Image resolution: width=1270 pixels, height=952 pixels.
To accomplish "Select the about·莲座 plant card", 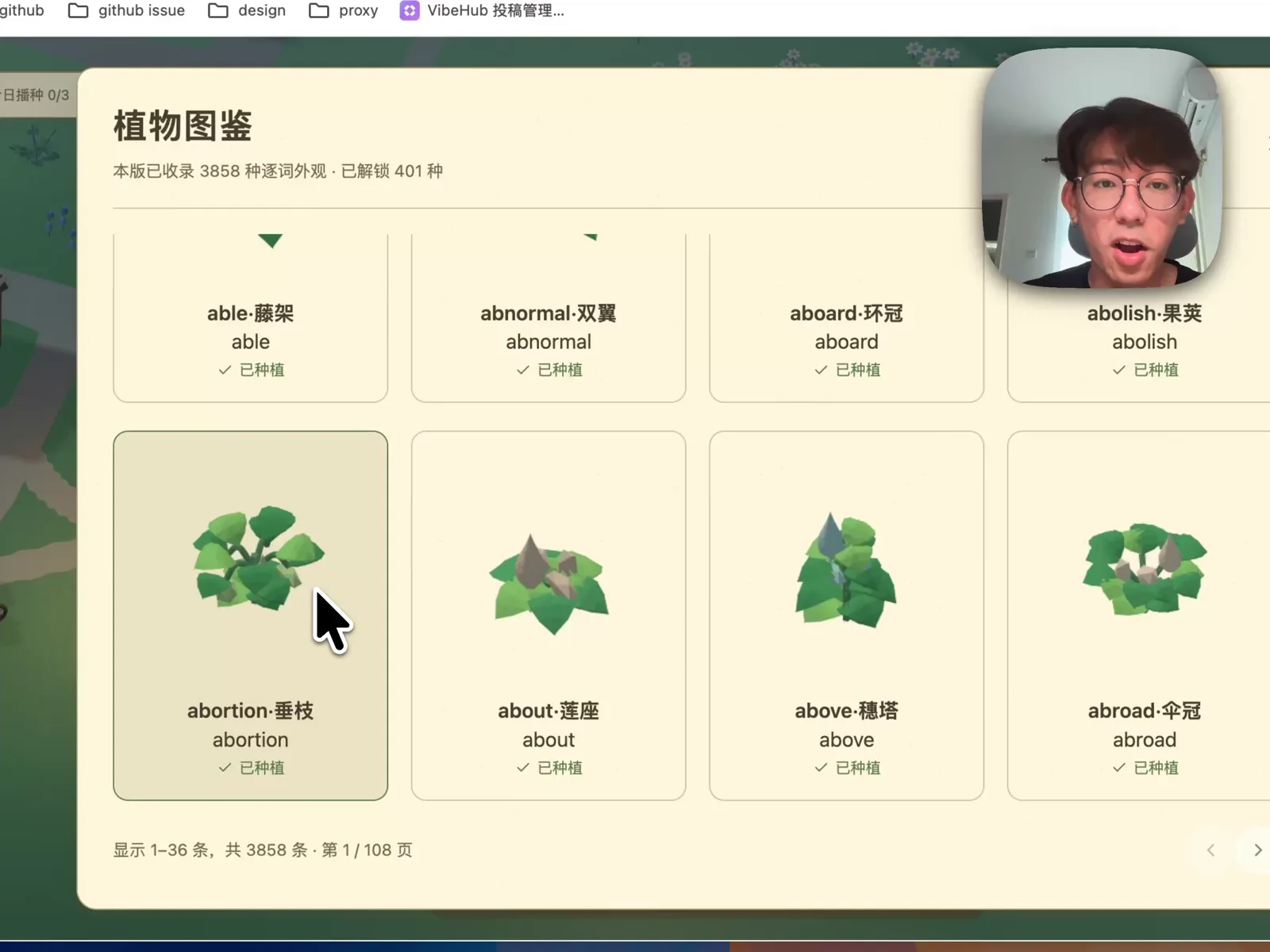I will (x=548, y=616).
